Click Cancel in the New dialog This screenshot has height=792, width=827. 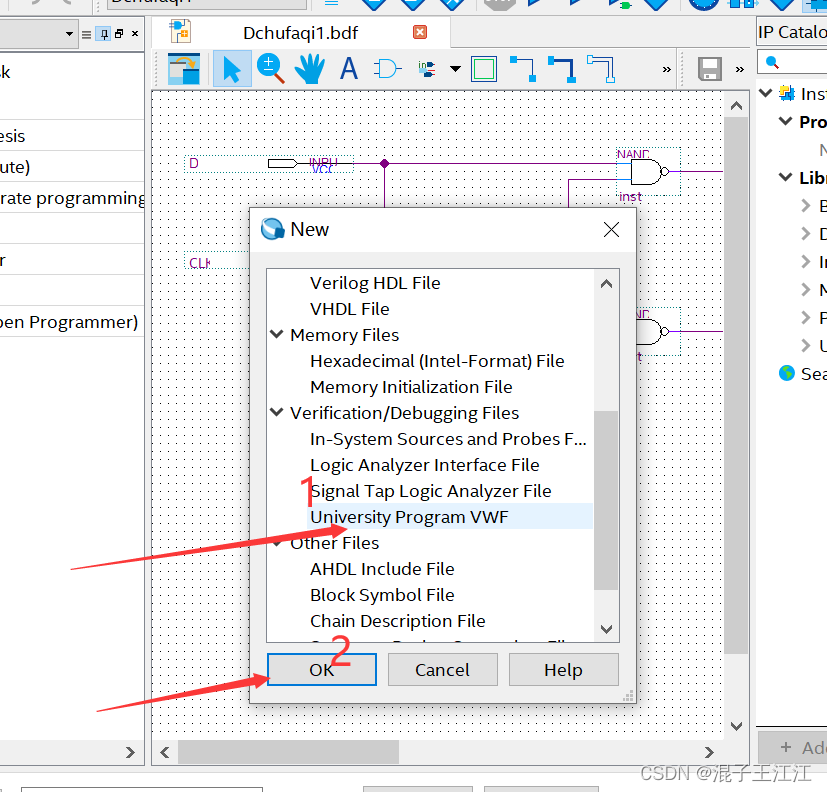tap(443, 670)
